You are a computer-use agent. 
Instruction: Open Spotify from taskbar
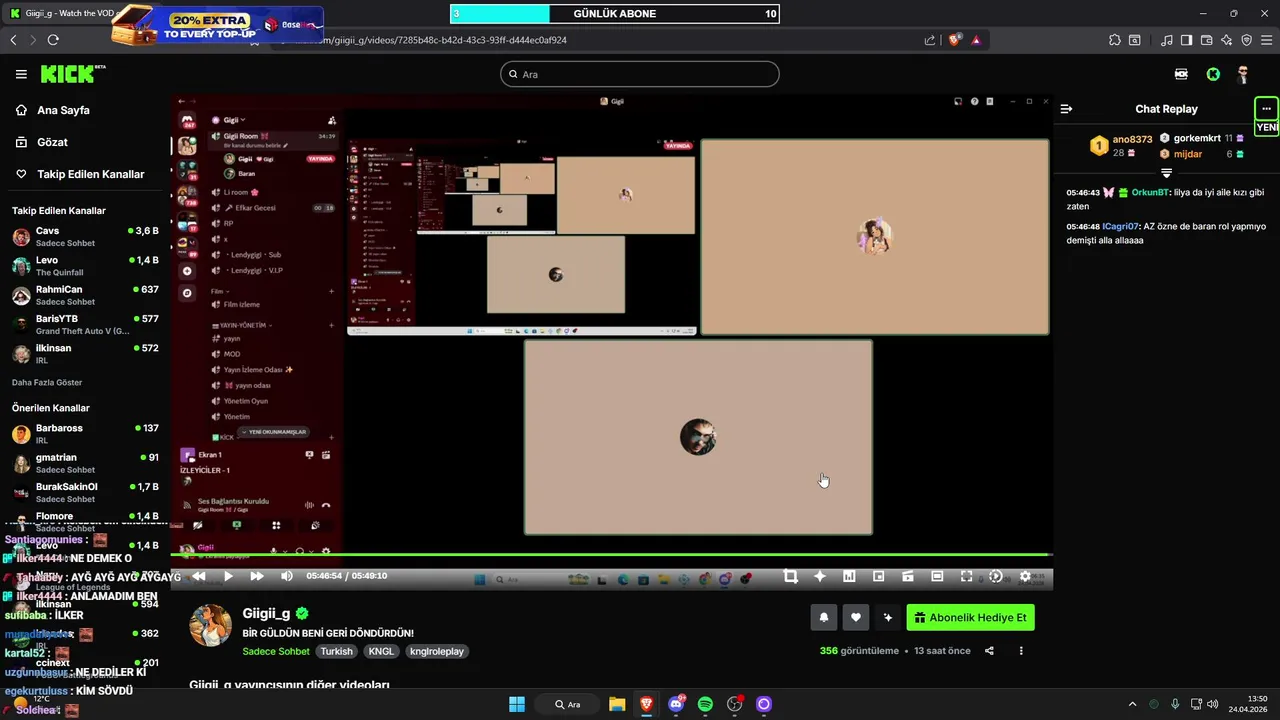[x=705, y=704]
